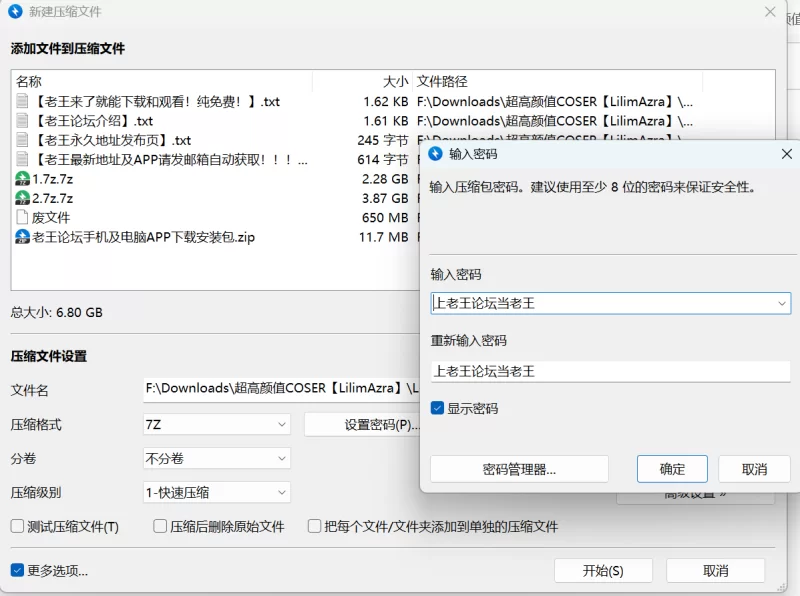Click the 老王论坛手机及电脑APP下载安装包.zip icon
Viewport: 800px width, 596px height.
click(22, 237)
